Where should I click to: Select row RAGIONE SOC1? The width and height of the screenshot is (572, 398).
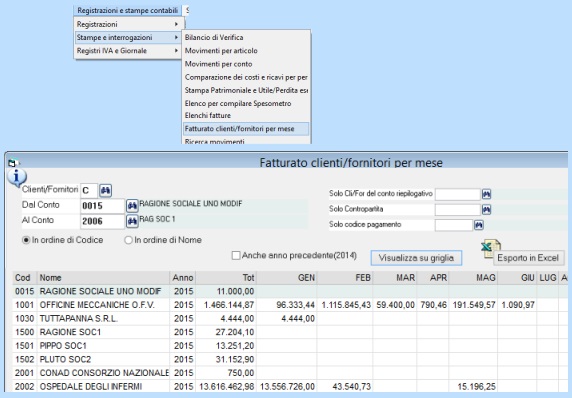point(290,332)
